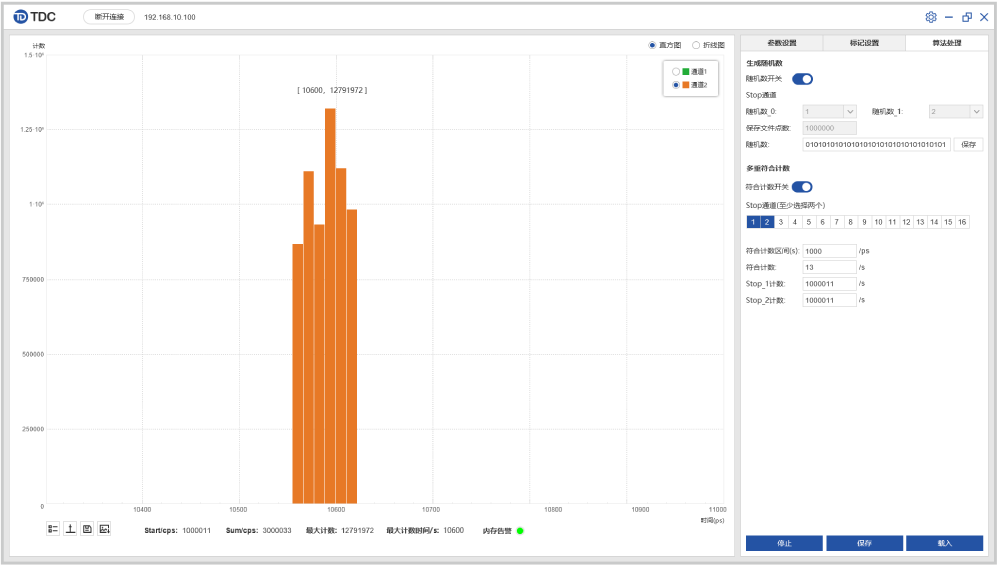Click the 断开连接 button
Viewport: 999px width, 565px height.
coord(109,17)
